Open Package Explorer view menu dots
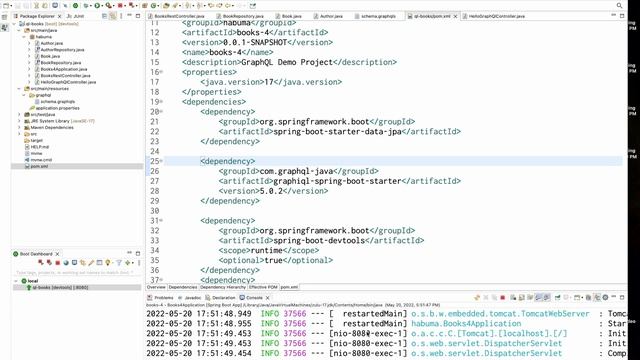Viewport: 640px width, 360px height. click(x=121, y=16)
